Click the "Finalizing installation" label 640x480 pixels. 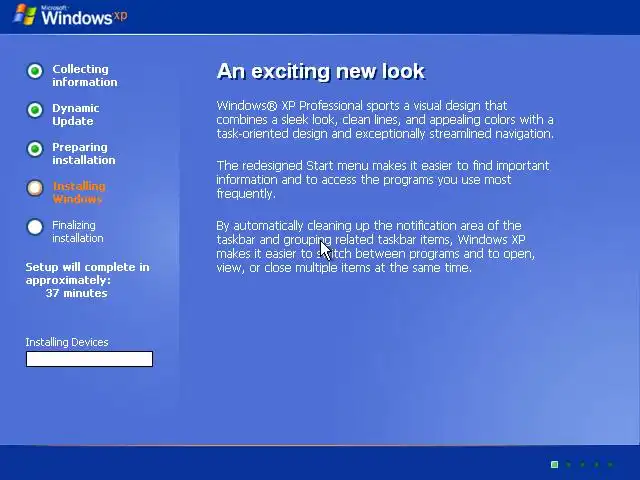tap(78, 231)
